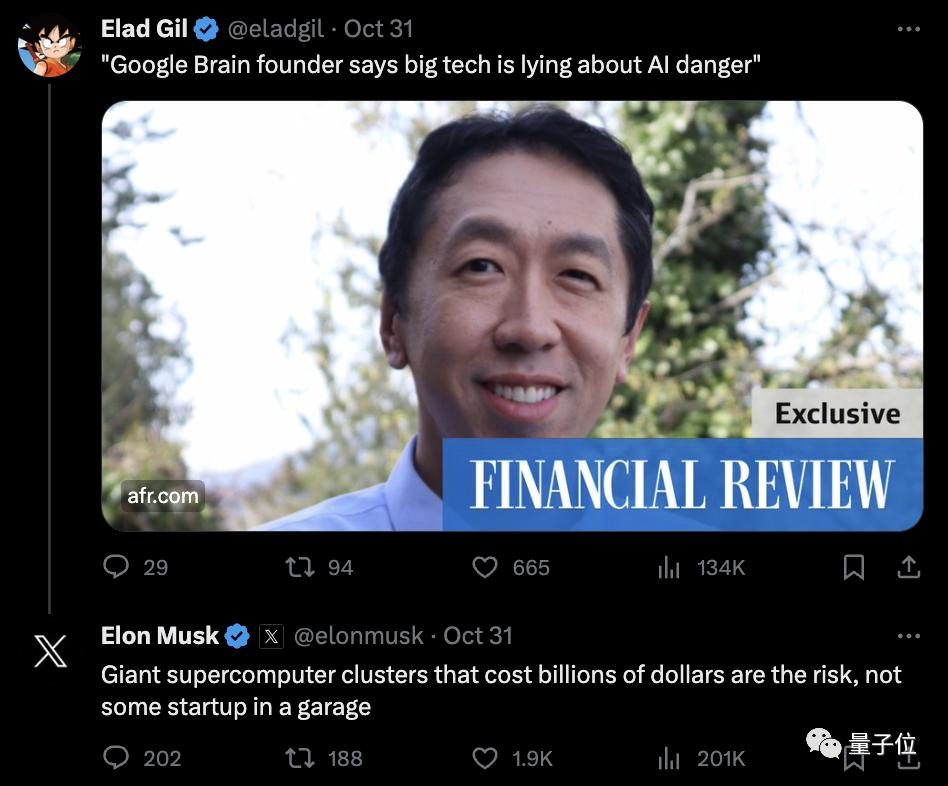This screenshot has width=948, height=786.
Task: Repost Elad Gil's tweet
Action: 300,567
